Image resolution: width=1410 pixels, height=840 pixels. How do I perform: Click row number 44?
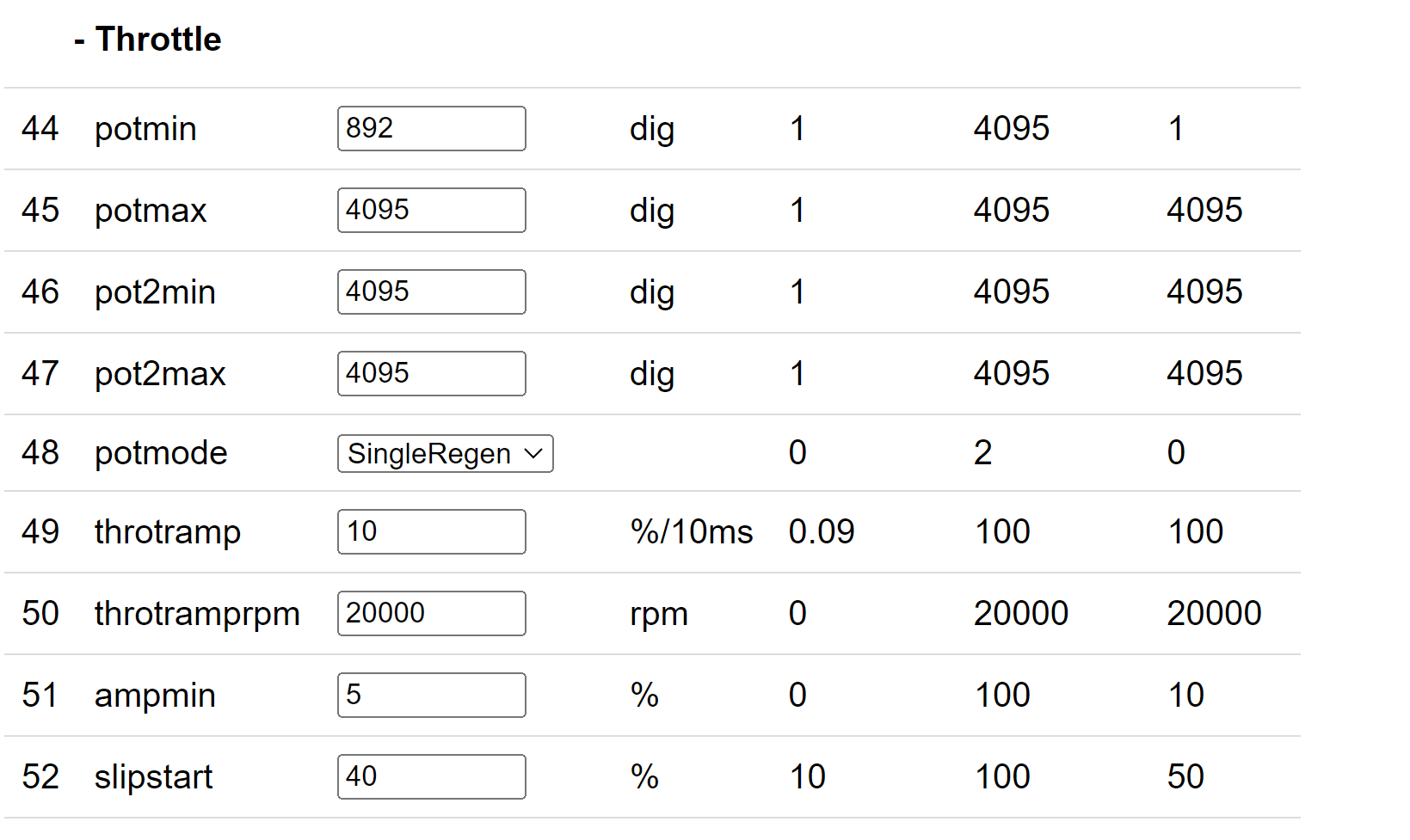pos(40,129)
